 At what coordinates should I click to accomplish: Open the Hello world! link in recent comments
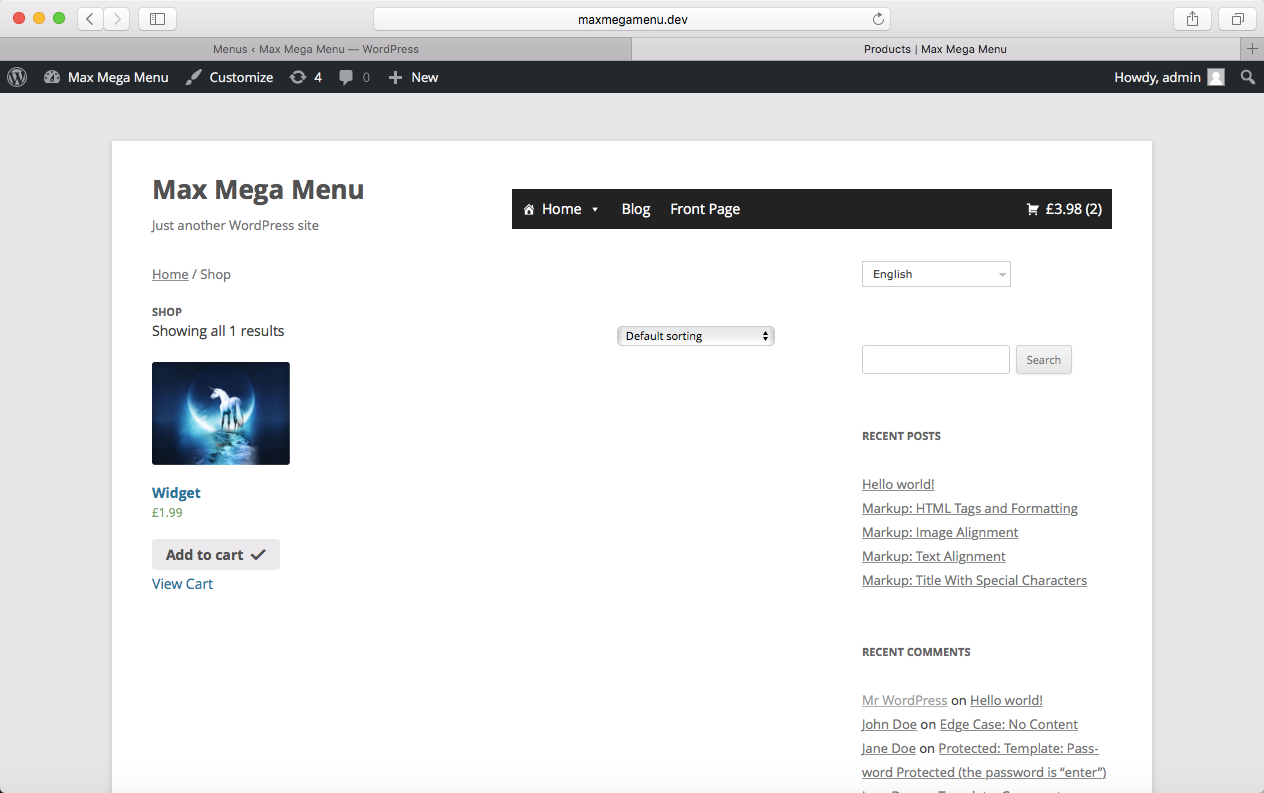tap(1006, 700)
